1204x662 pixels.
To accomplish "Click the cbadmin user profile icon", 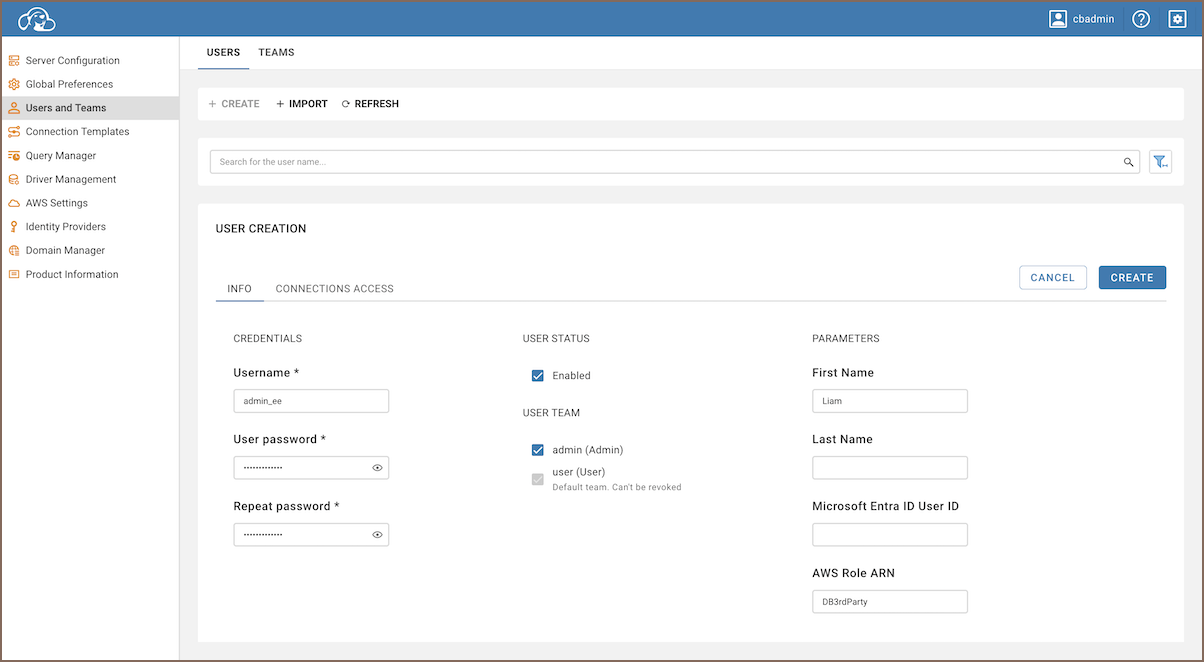I will point(1058,19).
